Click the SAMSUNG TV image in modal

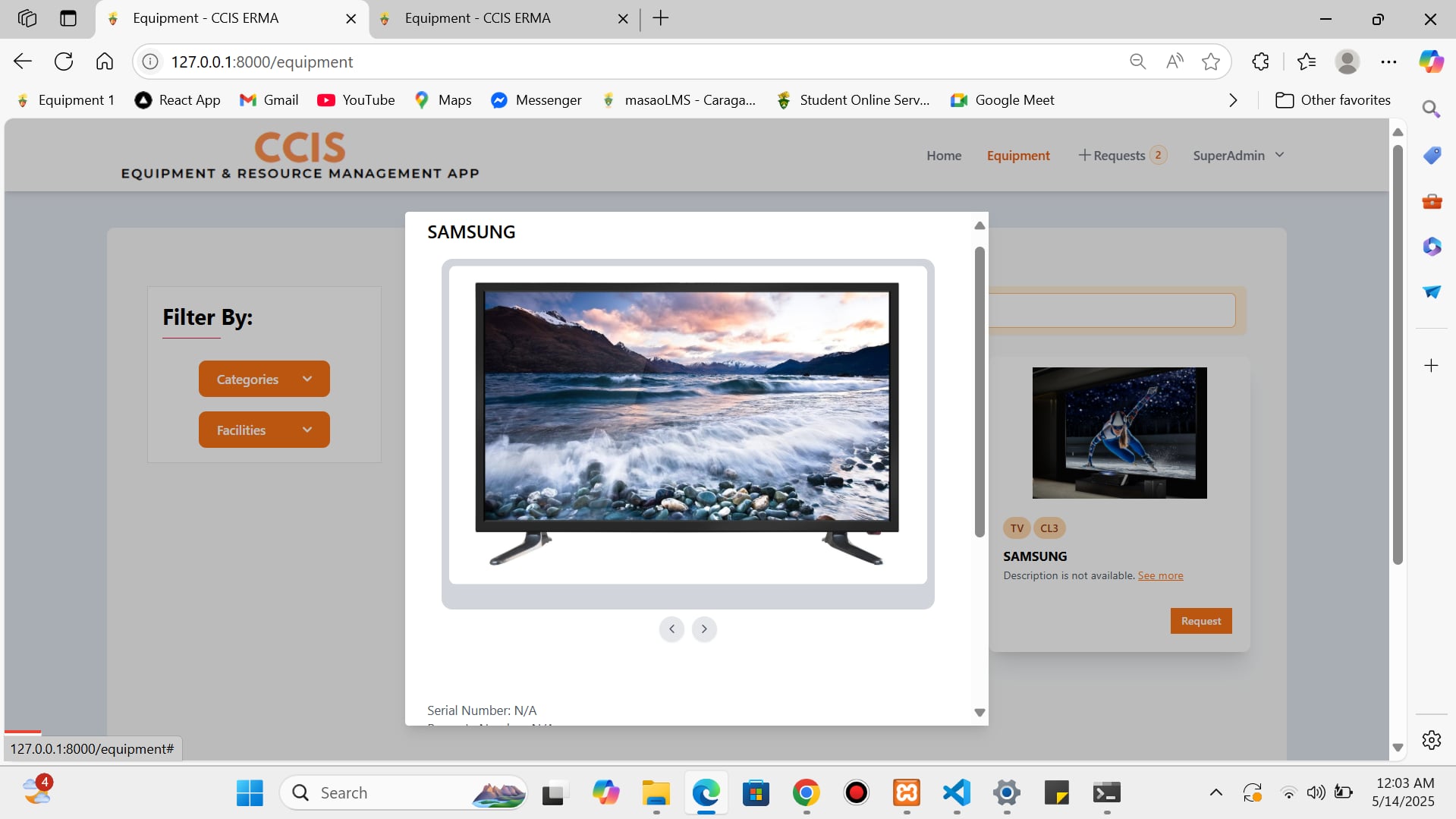(x=687, y=424)
